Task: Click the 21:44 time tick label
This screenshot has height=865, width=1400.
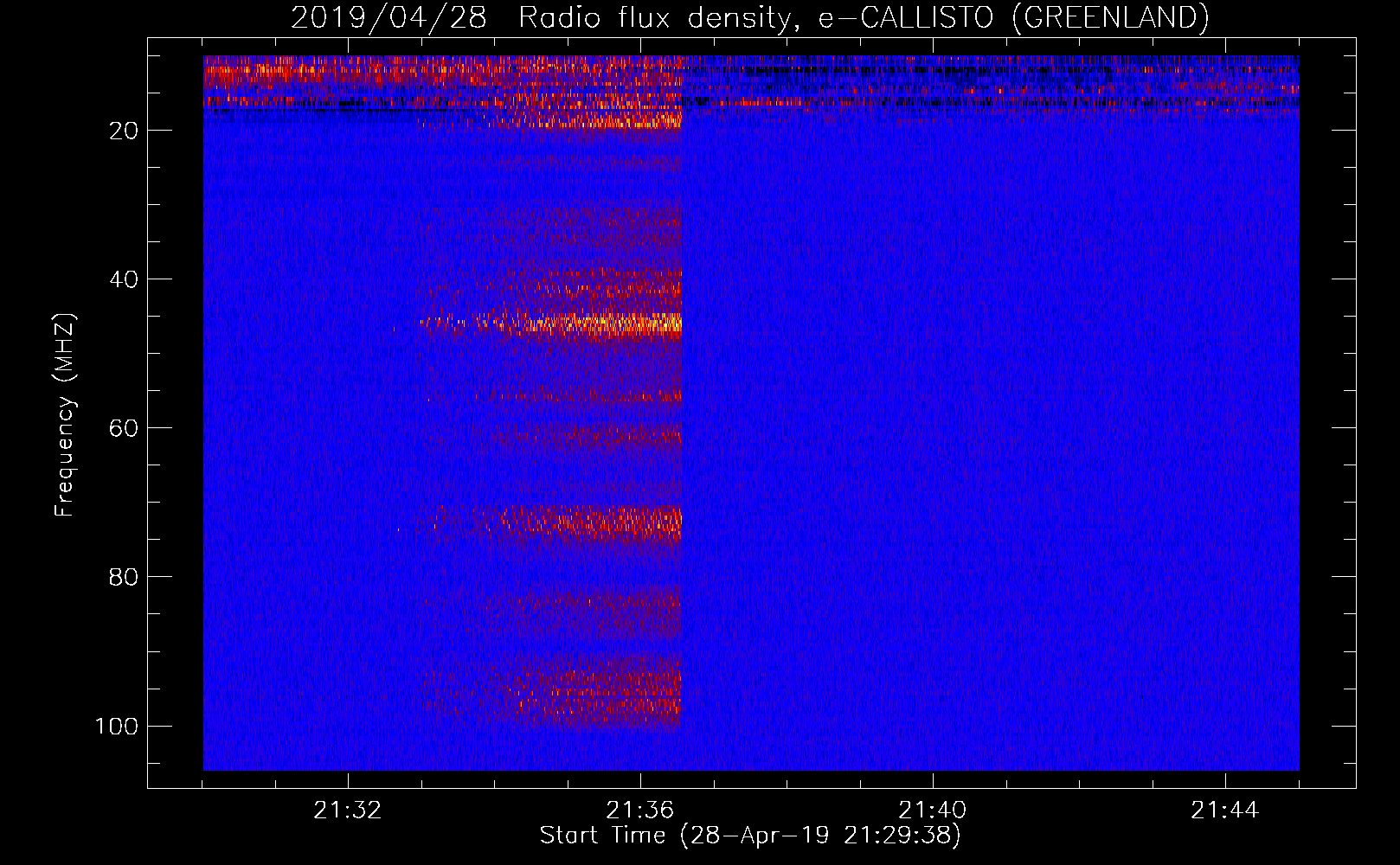Action: click(x=1225, y=811)
